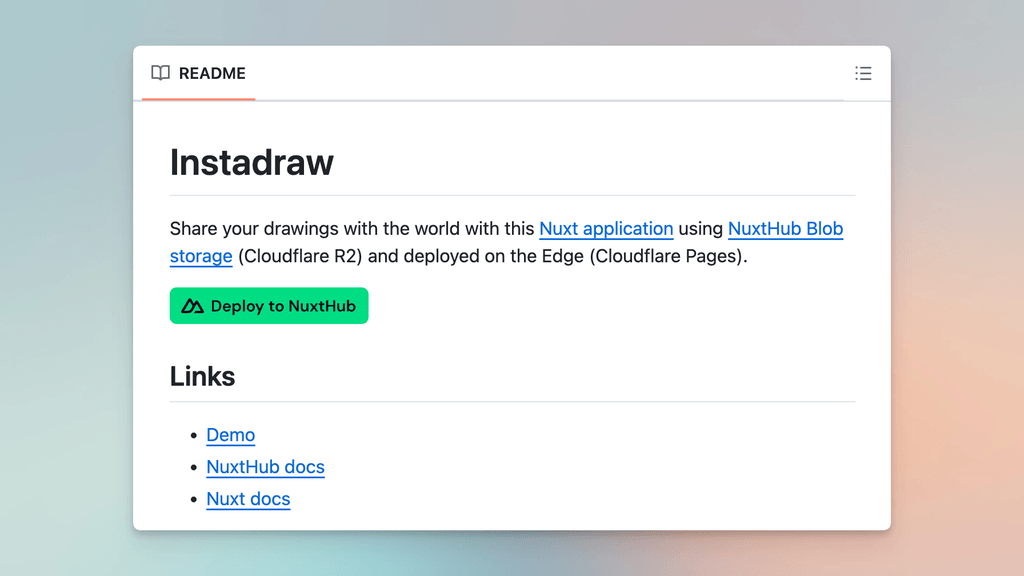The width and height of the screenshot is (1024, 576).
Task: Click the Instadraw page heading
Action: tap(251, 162)
